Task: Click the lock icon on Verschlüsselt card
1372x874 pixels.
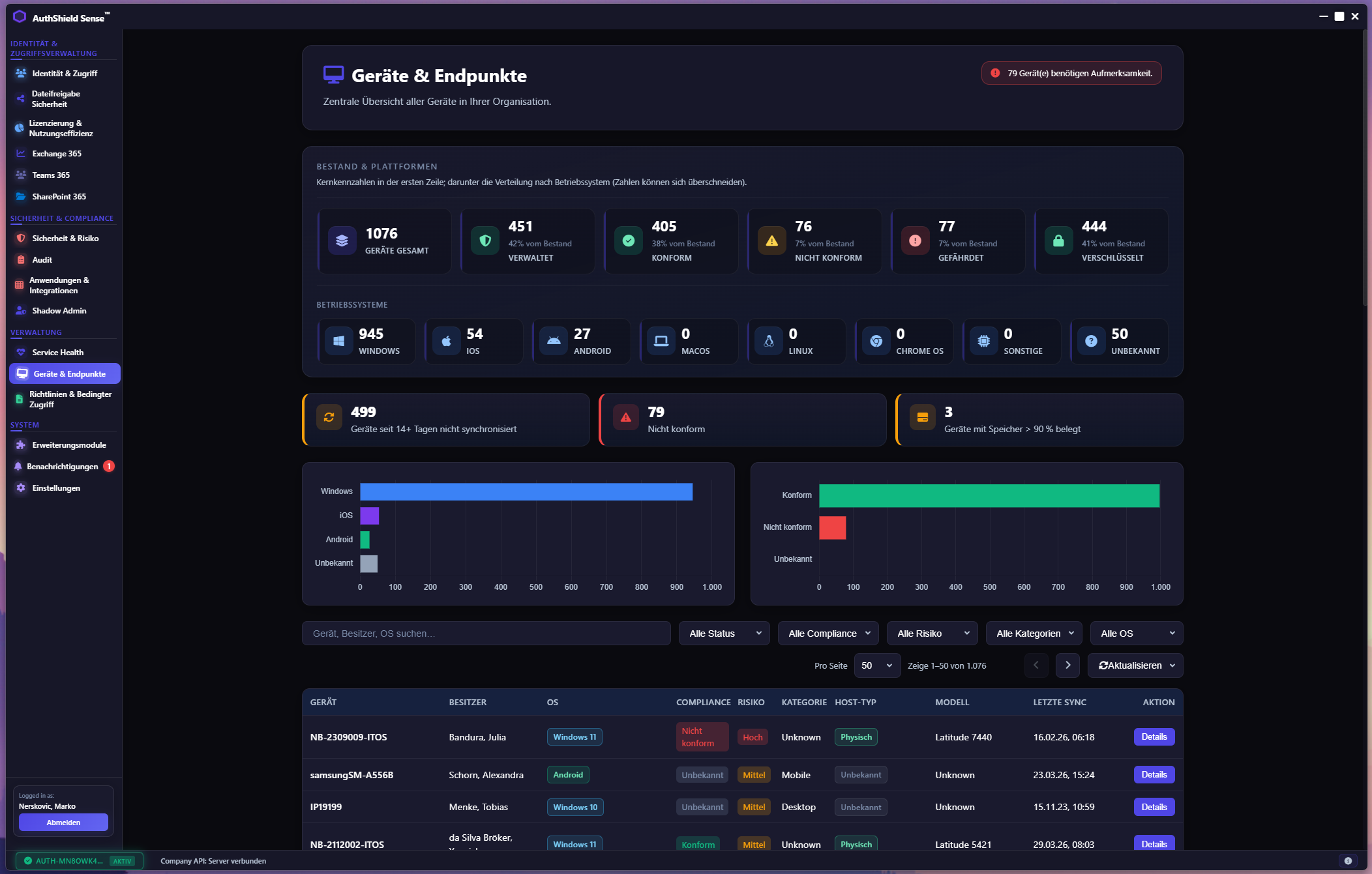Action: tap(1058, 240)
